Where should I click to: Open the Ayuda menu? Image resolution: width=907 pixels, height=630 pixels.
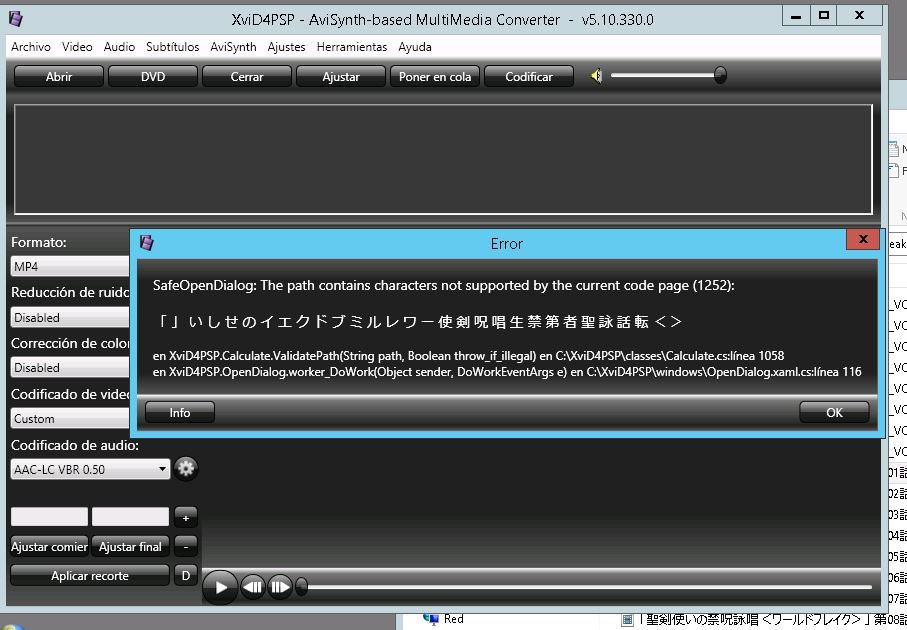415,47
